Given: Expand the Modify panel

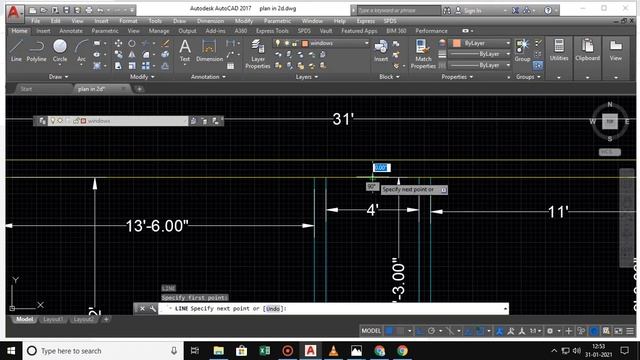Looking at the screenshot, I should point(142,77).
